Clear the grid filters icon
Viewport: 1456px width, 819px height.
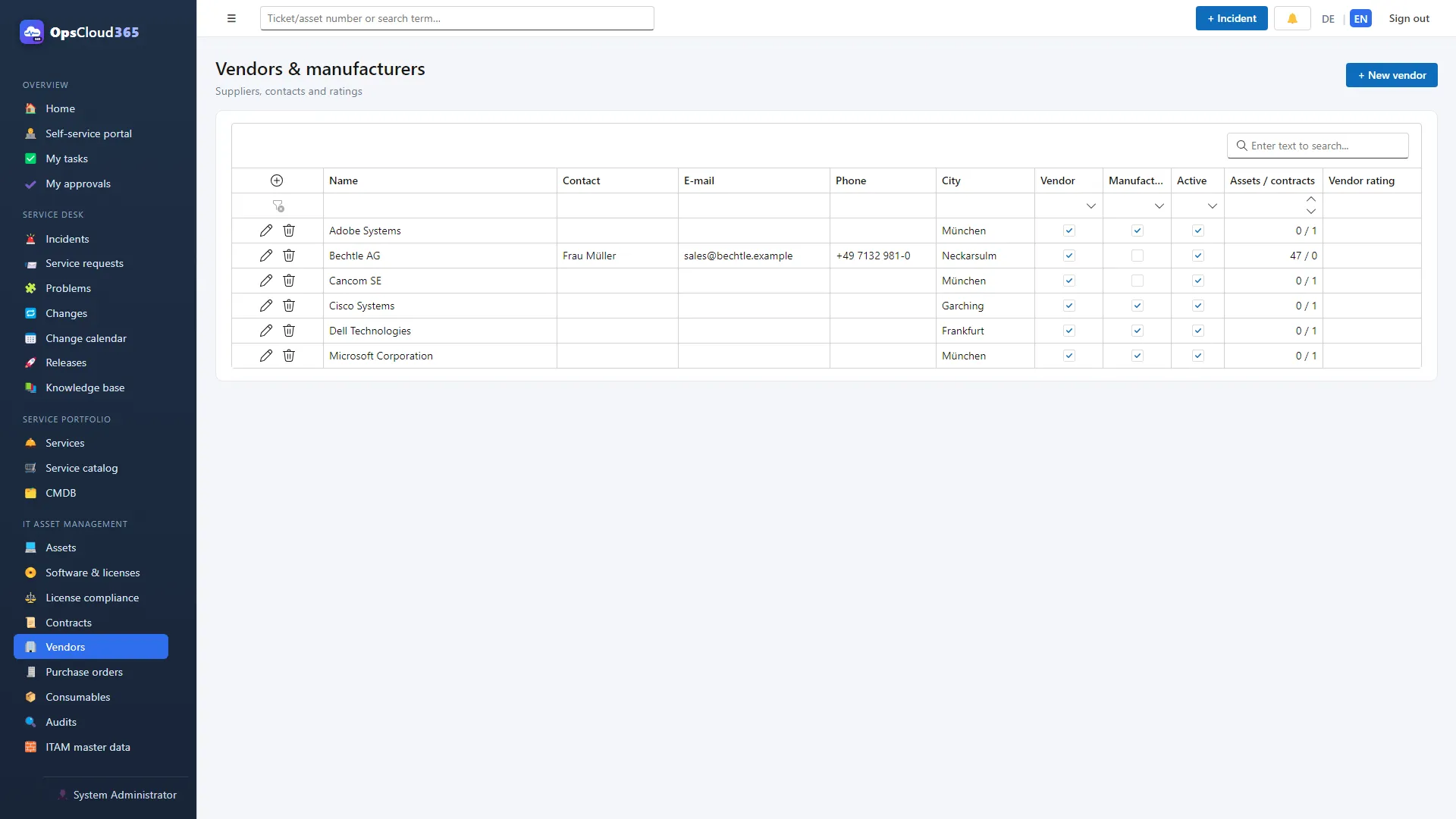(x=278, y=206)
